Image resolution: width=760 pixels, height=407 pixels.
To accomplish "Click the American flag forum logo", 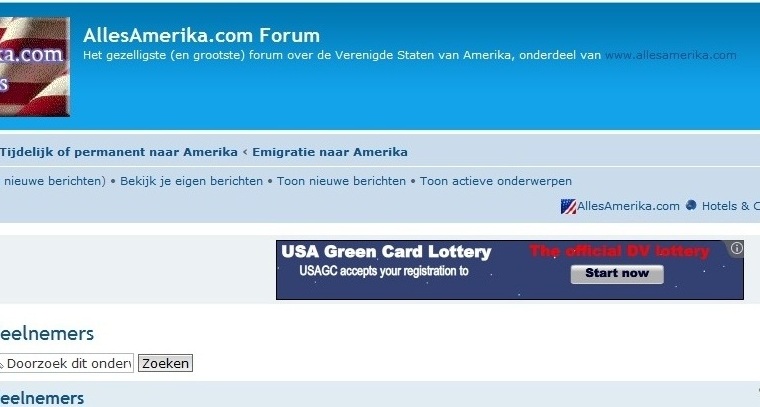I will tap(34, 67).
